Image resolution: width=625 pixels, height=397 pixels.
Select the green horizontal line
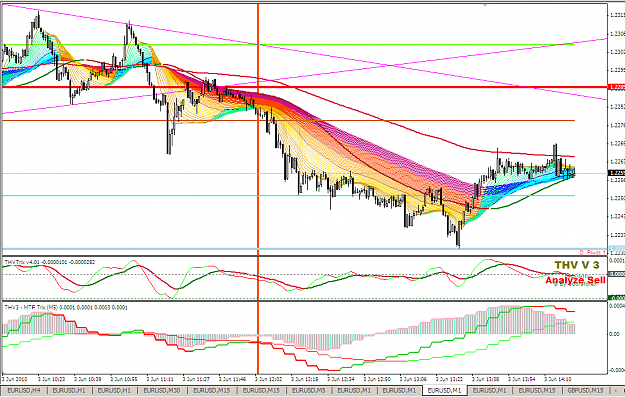click(x=289, y=45)
